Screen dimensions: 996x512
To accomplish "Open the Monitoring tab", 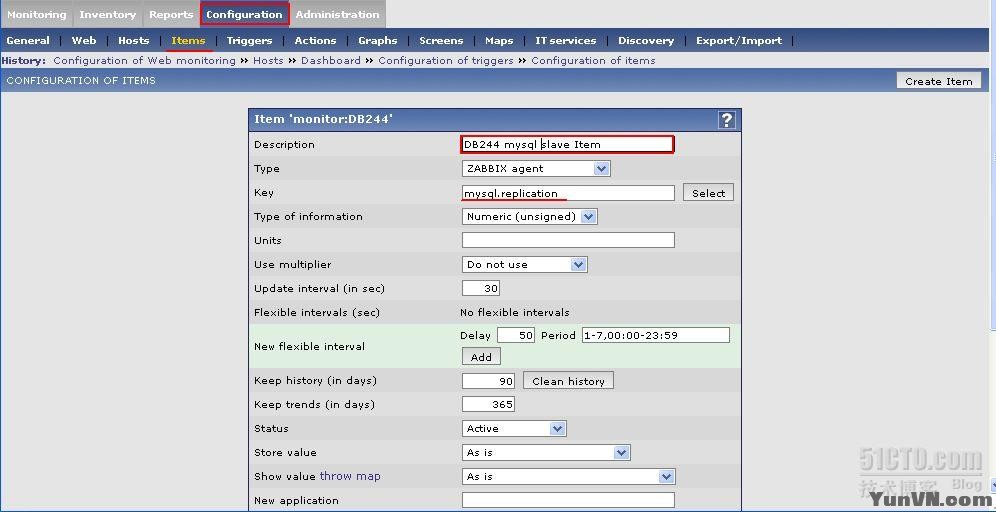I will click(x=37, y=15).
